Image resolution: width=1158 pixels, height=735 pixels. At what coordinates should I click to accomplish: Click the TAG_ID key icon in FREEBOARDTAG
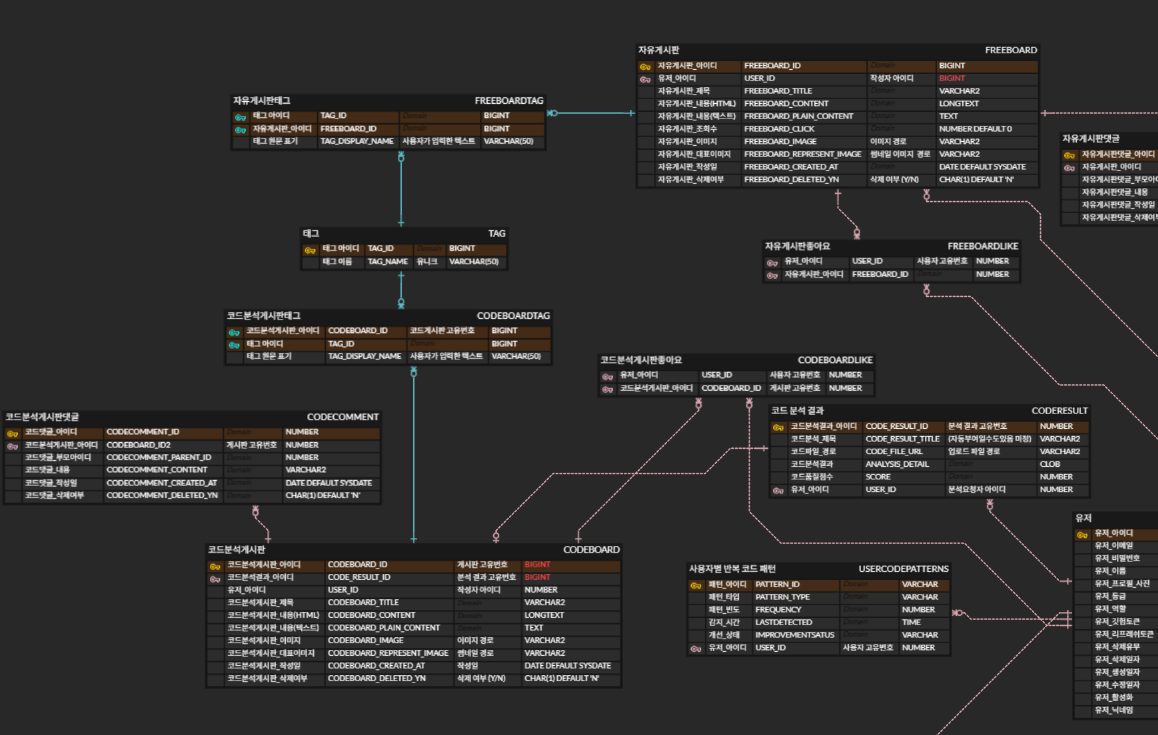[241, 117]
